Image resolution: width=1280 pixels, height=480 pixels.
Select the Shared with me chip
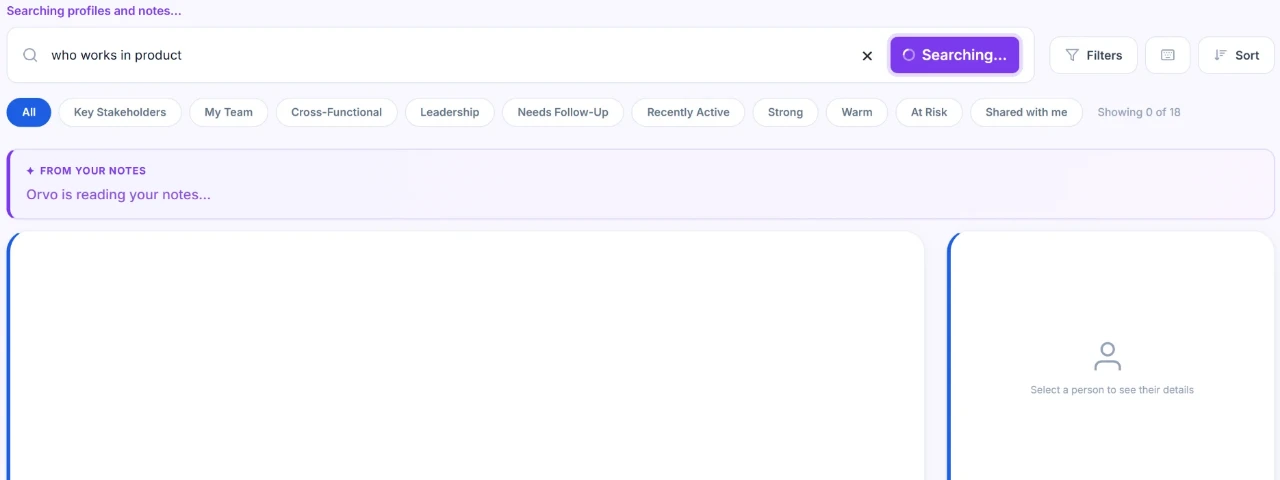1026,112
